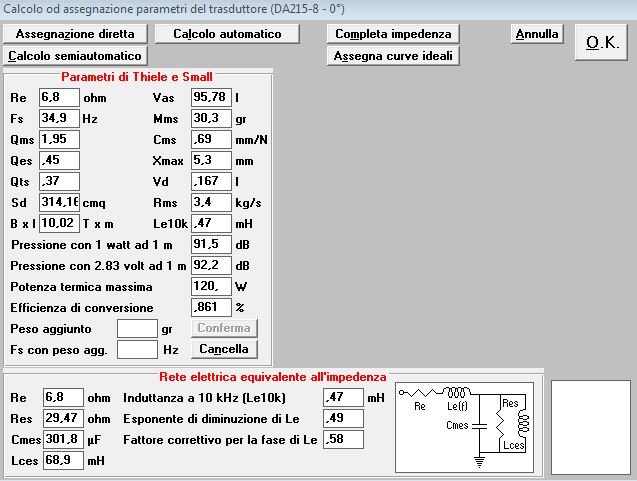Image resolution: width=637 pixels, height=481 pixels.
Task: Open Calcolo semiautomatico mode
Action: tap(75, 56)
